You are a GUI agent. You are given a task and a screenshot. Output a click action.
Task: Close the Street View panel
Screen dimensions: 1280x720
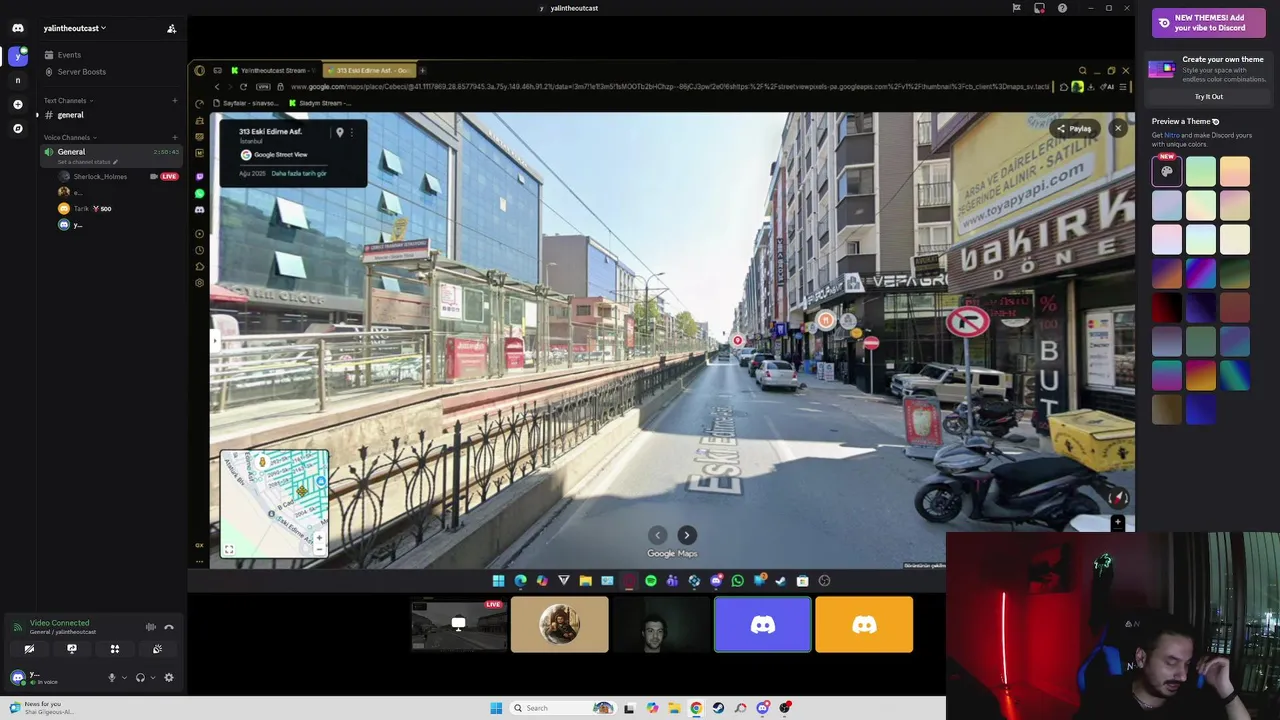(1118, 128)
